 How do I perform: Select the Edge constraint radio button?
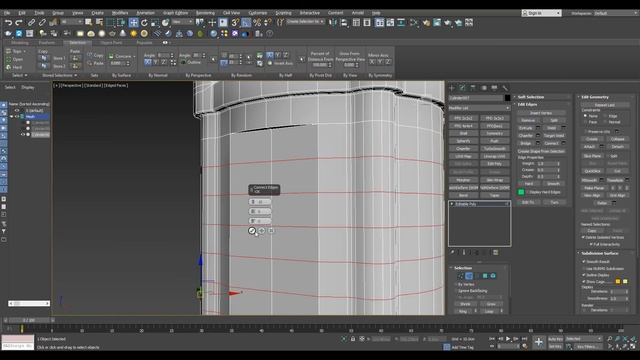coord(606,116)
